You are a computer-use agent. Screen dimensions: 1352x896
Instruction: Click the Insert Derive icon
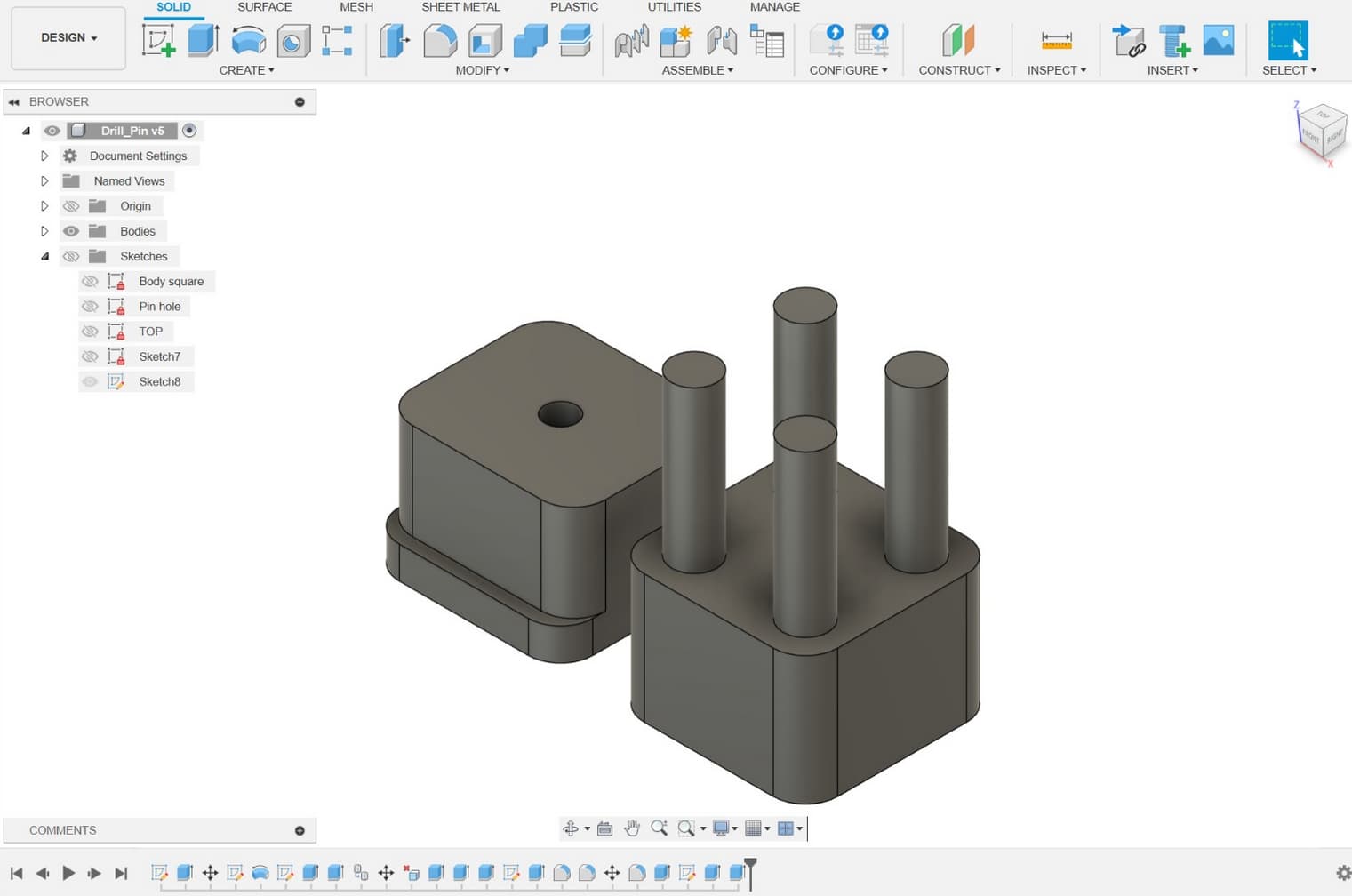1128,41
